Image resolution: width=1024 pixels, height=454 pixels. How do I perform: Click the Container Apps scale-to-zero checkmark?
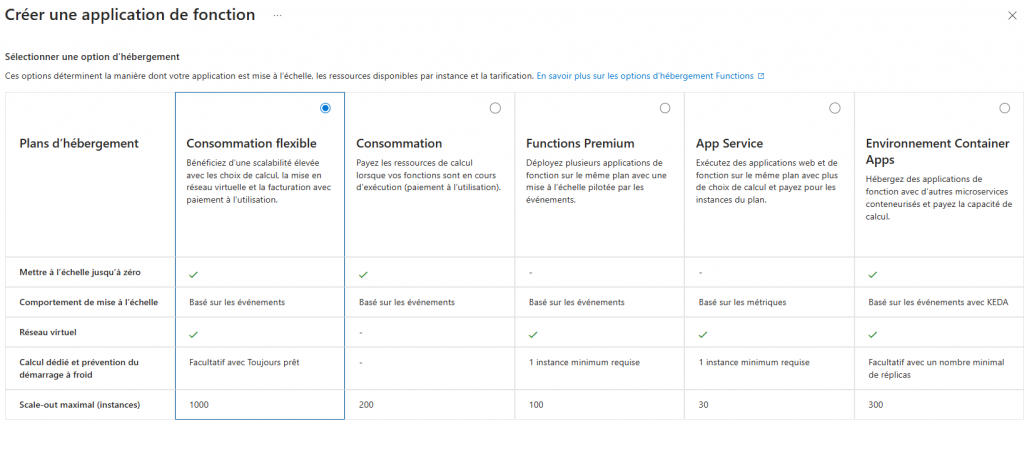[872, 274]
